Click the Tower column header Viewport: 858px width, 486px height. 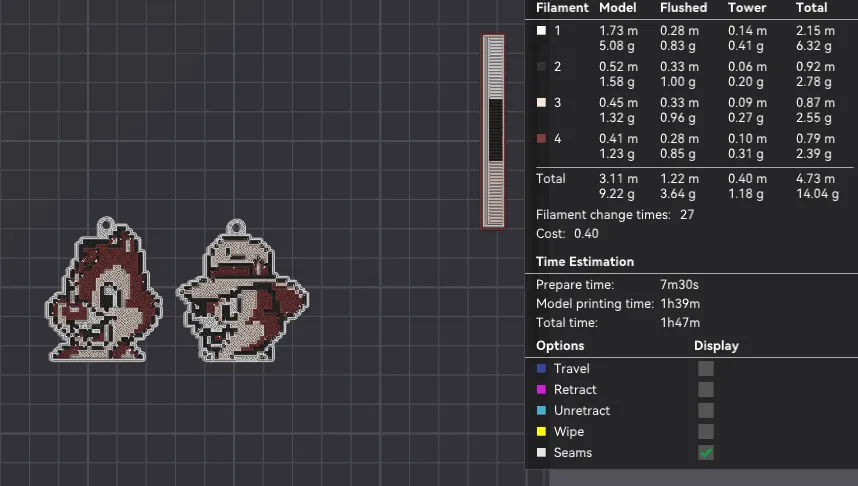tap(747, 8)
